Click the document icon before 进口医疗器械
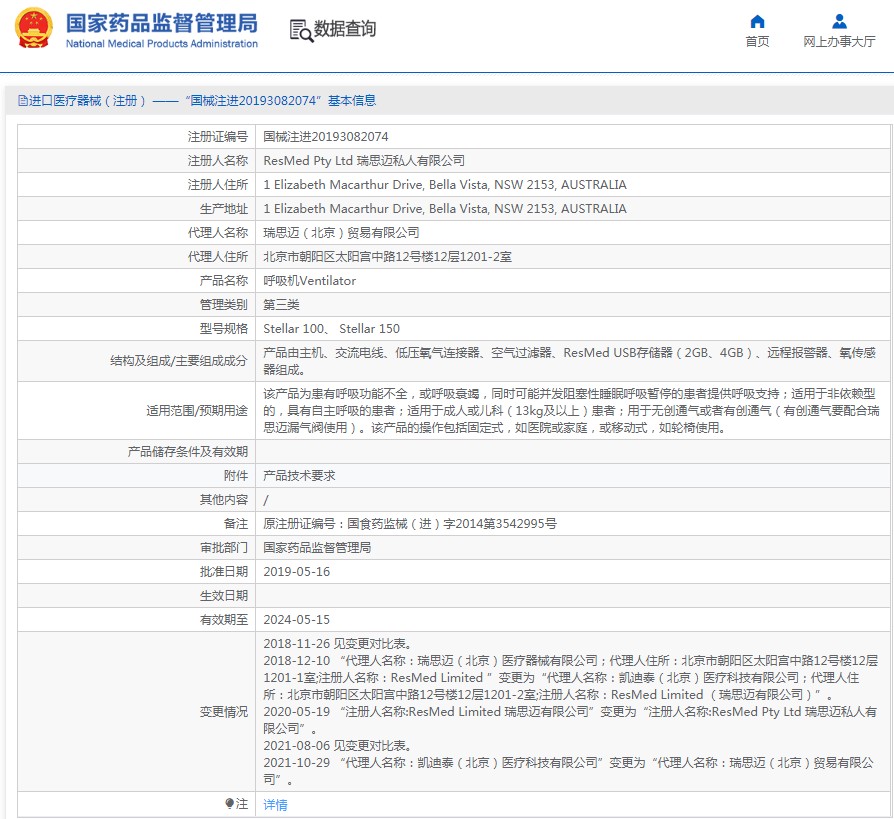Image resolution: width=894 pixels, height=819 pixels. click(23, 101)
